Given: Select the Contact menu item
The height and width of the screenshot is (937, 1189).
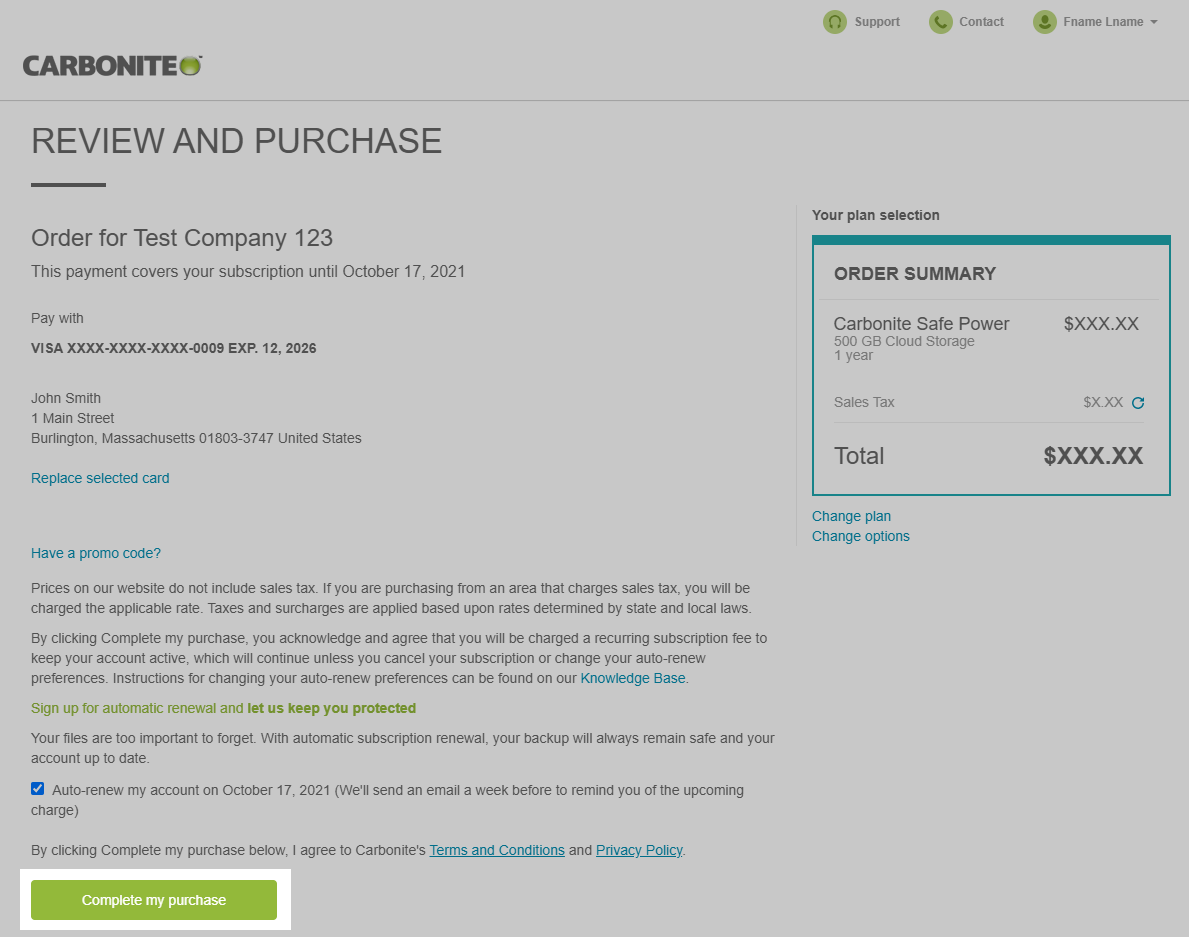Looking at the screenshot, I should [x=981, y=21].
